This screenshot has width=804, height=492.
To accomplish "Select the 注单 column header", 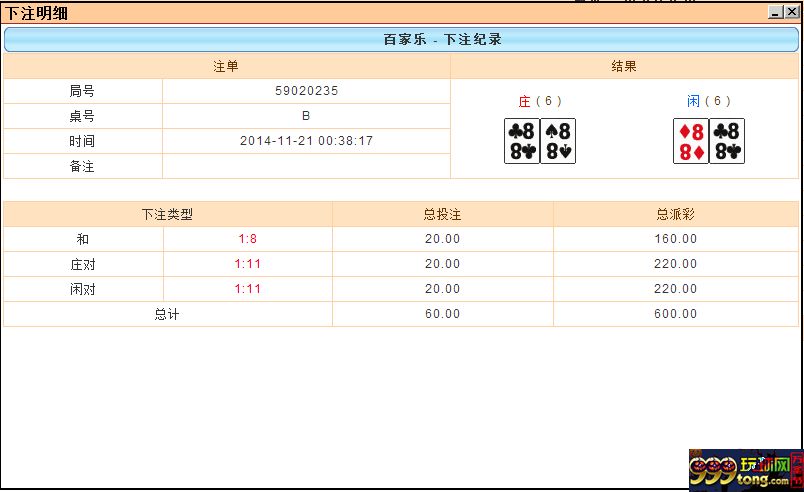I will click(227, 67).
